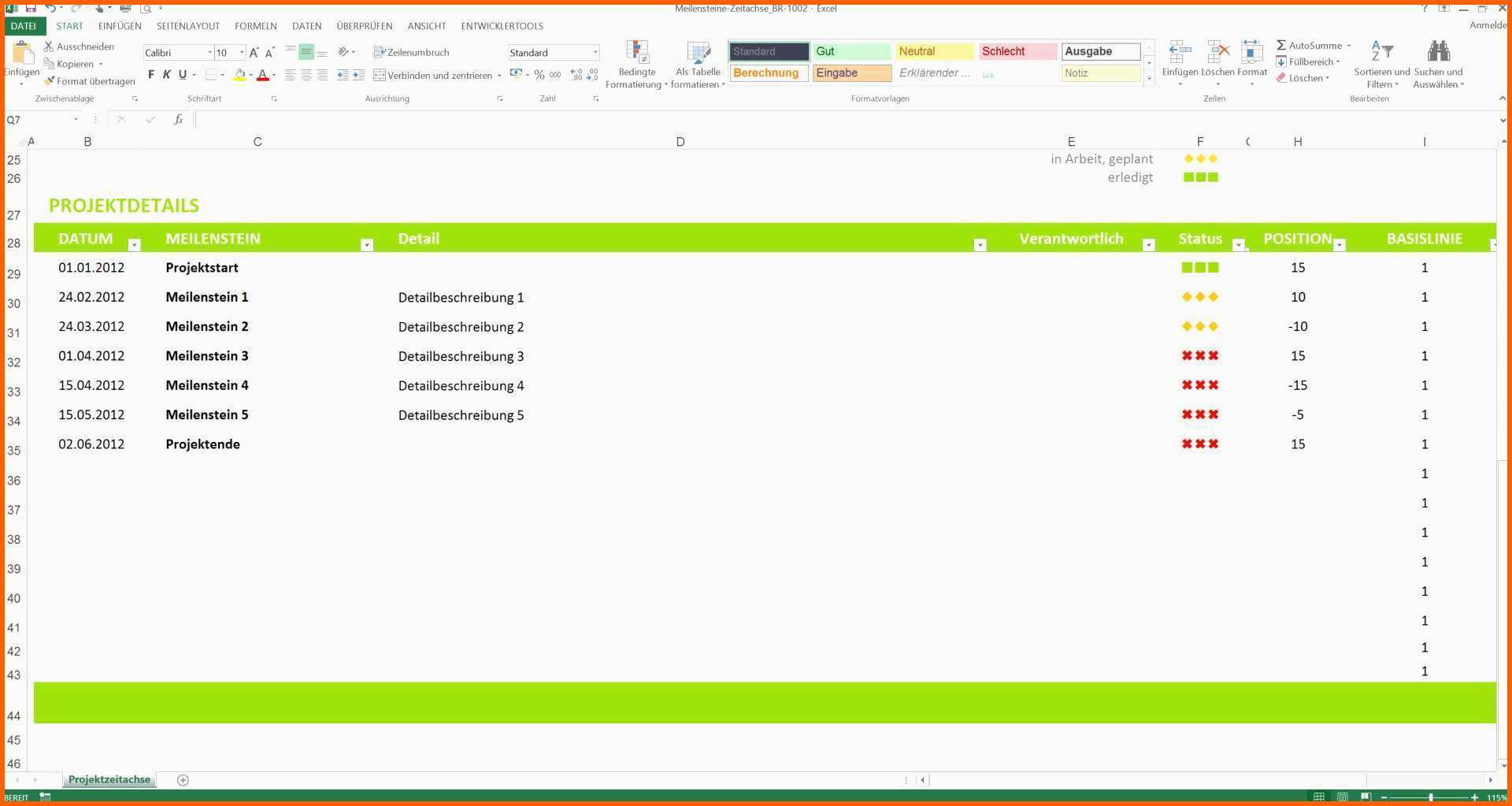Toggle underline formatting (U)

(183, 75)
